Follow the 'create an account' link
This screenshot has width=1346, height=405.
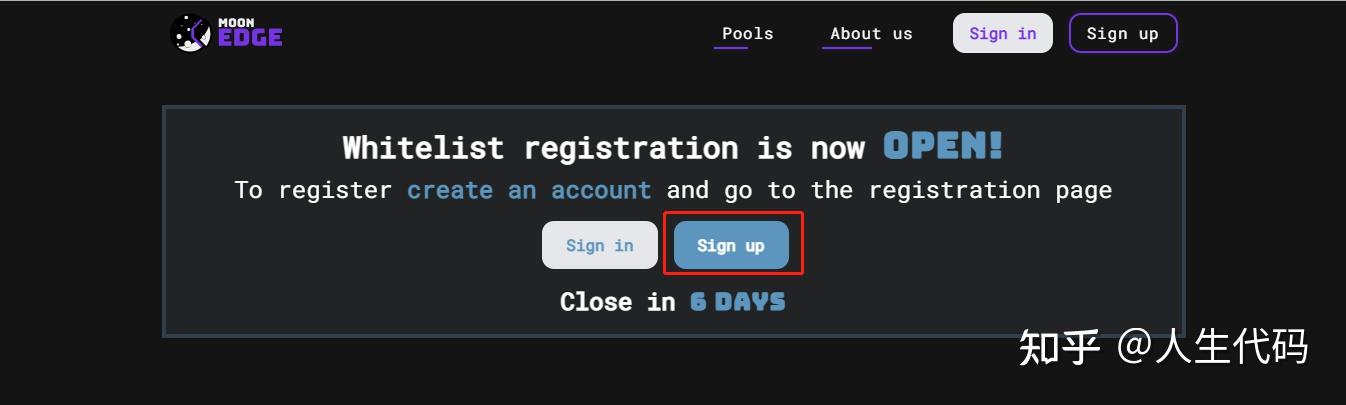point(529,190)
